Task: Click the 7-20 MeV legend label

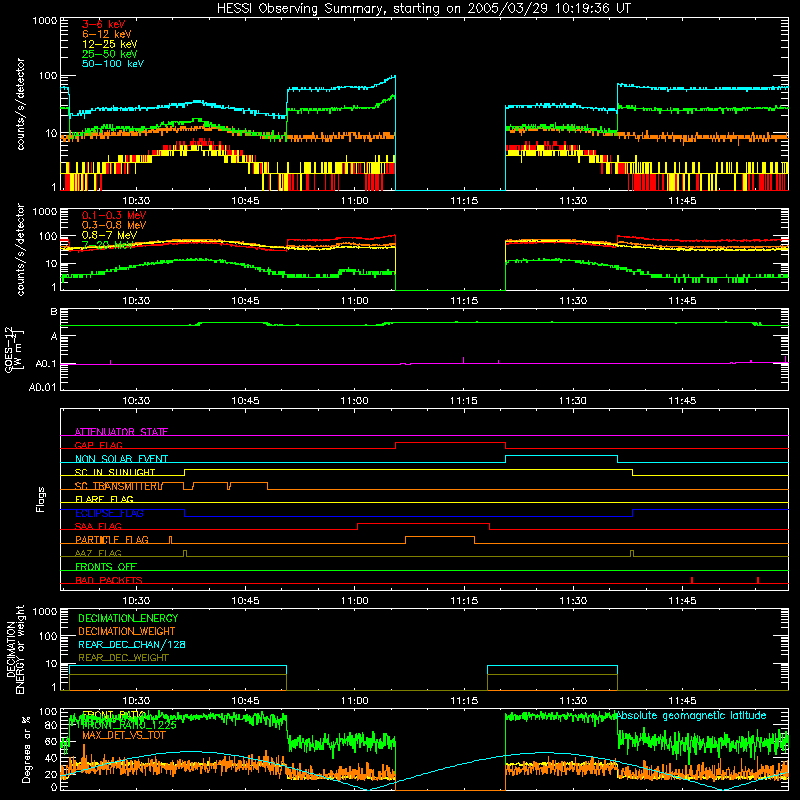Action: pos(107,245)
